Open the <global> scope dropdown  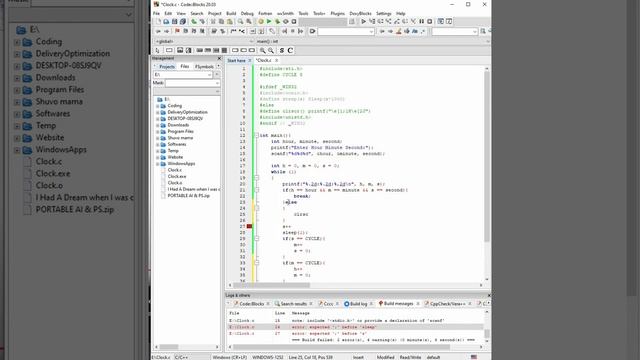click(x=251, y=41)
